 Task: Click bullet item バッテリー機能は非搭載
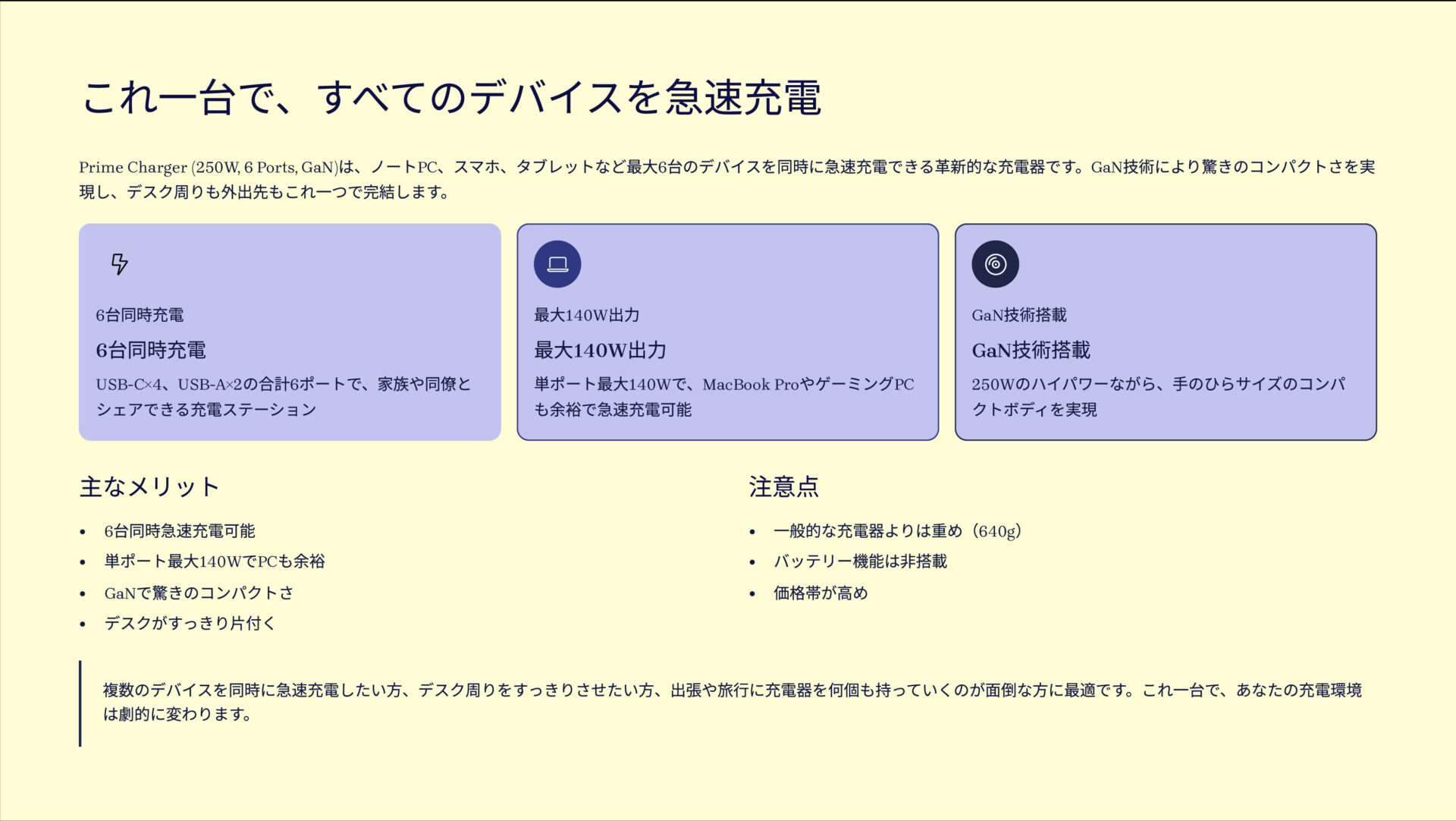tap(860, 561)
